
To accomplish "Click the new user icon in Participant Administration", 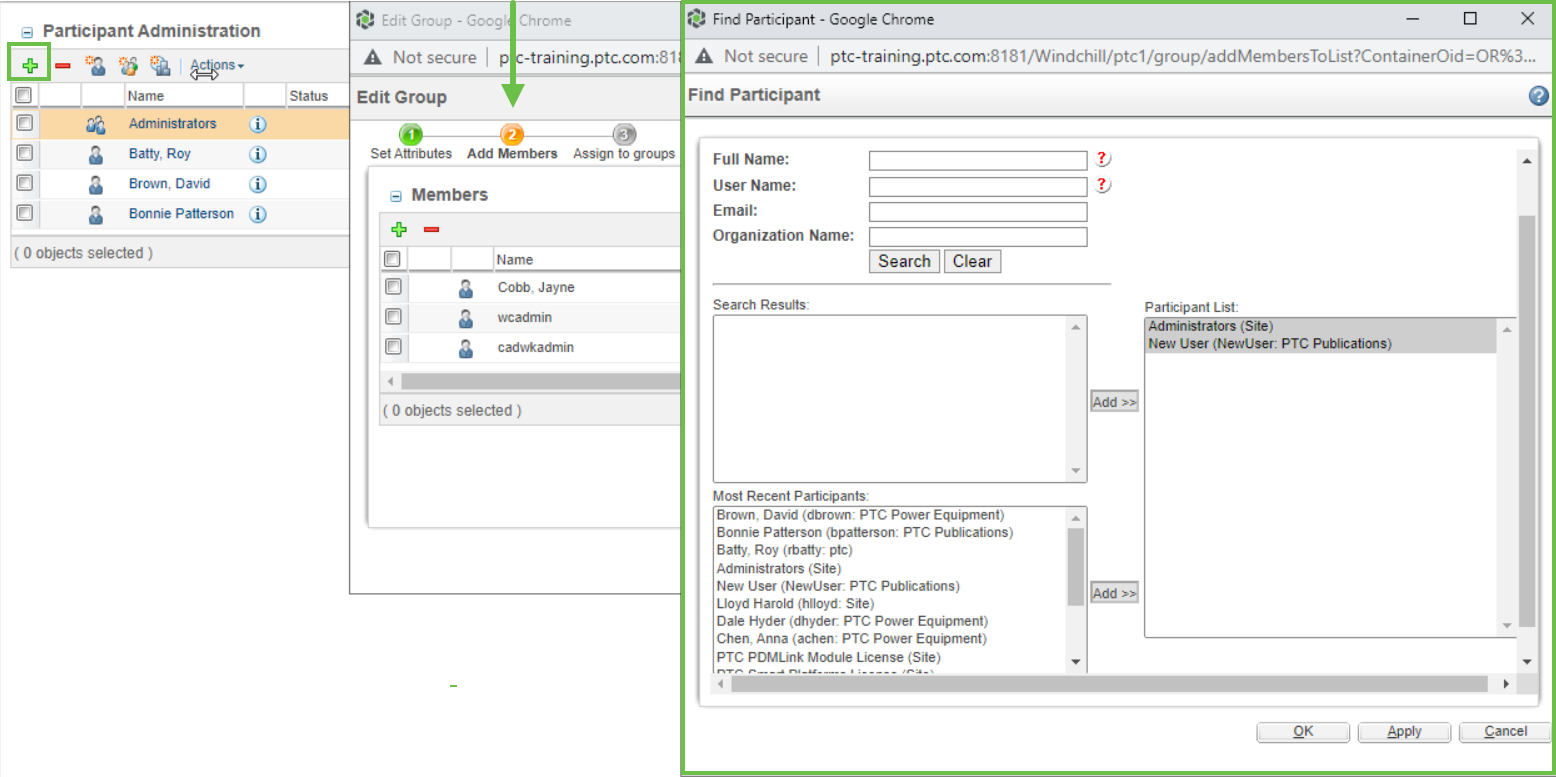I will tap(96, 66).
